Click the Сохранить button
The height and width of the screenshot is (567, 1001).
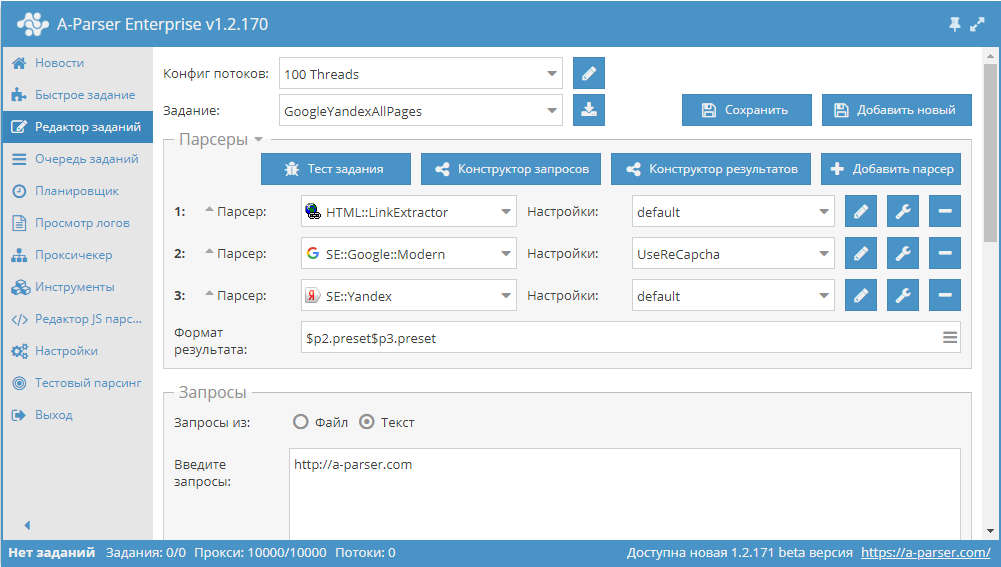[746, 110]
